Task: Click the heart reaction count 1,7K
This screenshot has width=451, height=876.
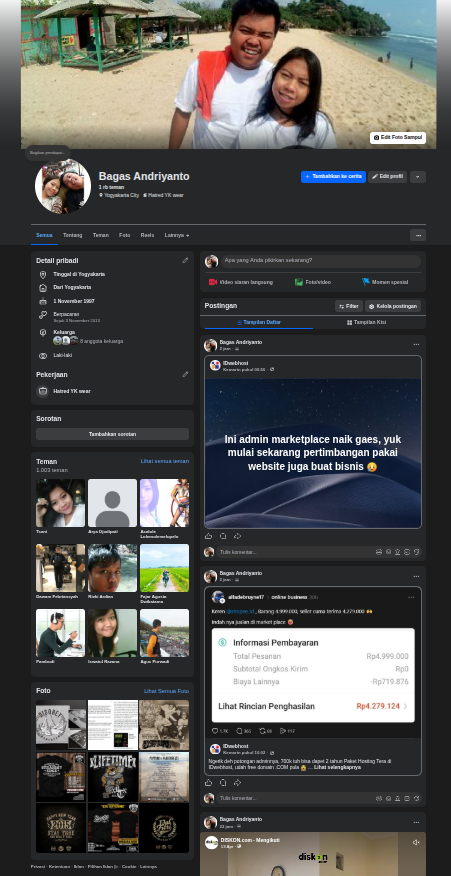Action: 220,731
